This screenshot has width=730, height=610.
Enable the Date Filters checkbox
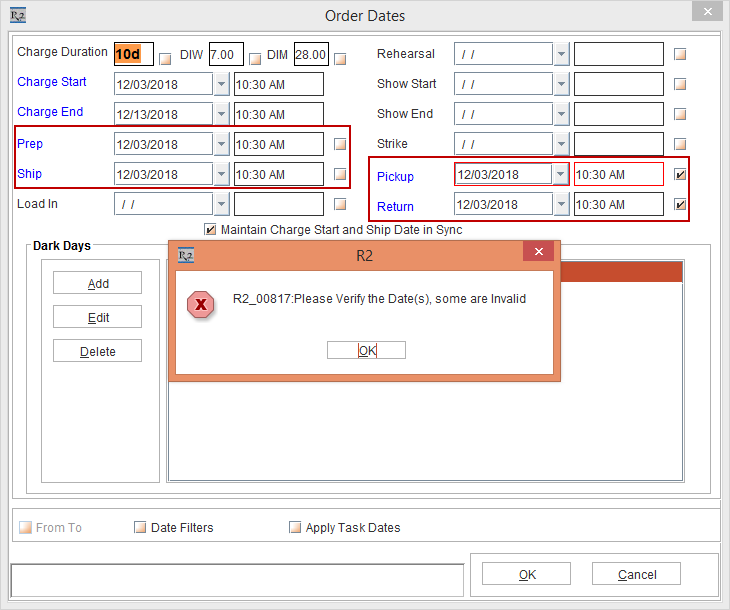coord(140,527)
